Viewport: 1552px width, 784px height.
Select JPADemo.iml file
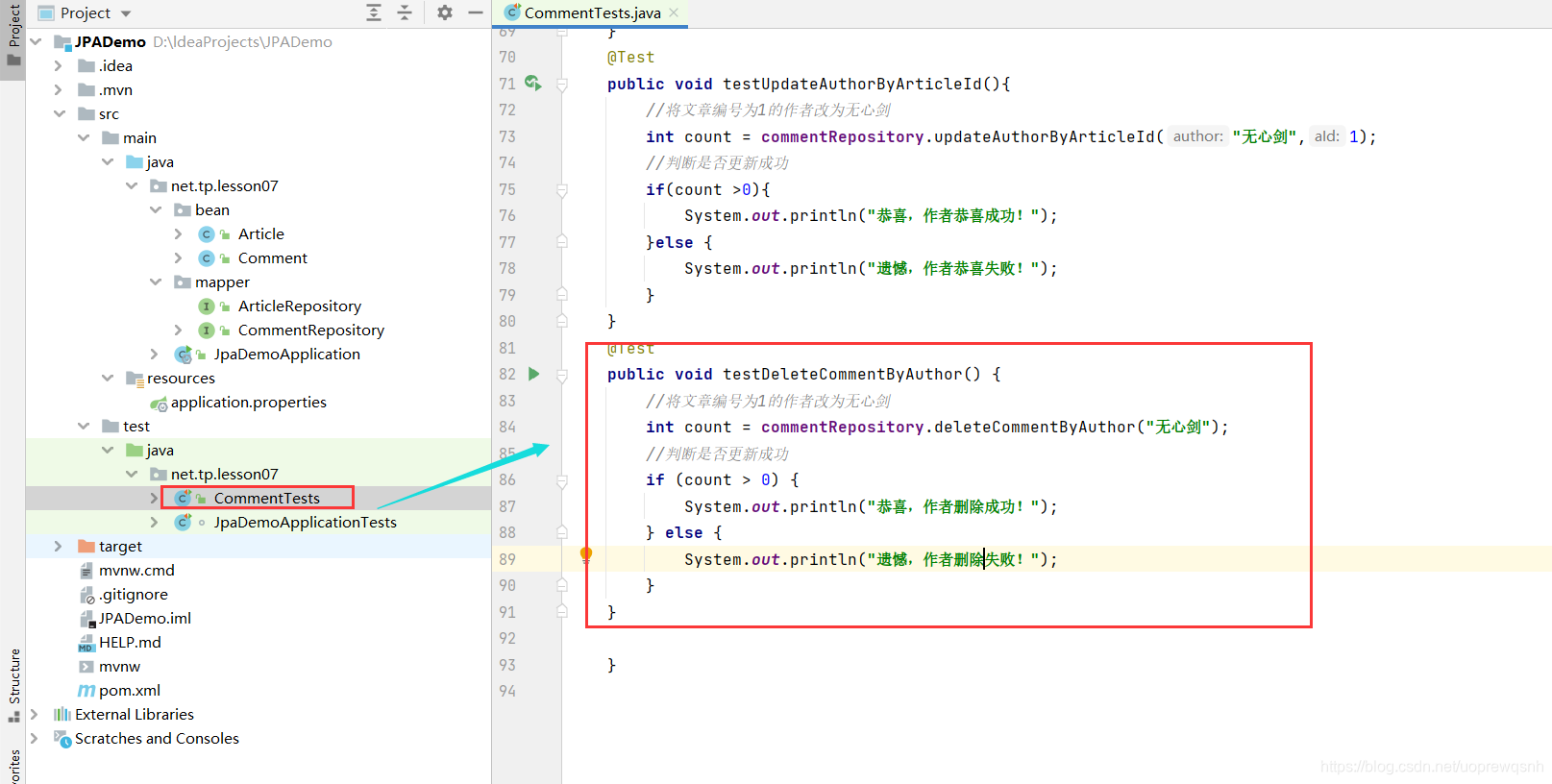(144, 618)
